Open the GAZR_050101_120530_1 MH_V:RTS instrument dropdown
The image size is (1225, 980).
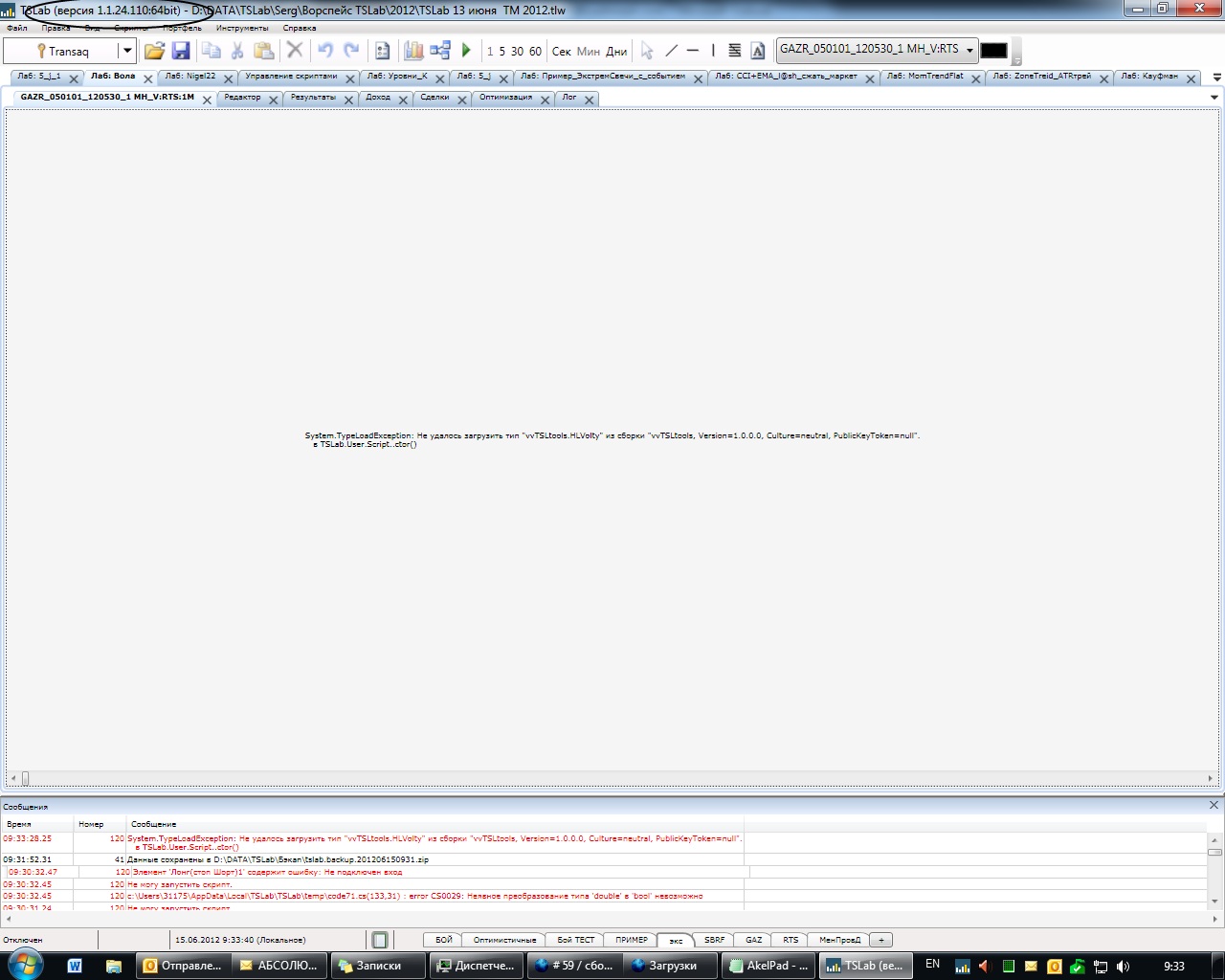pyautogui.click(x=969, y=50)
